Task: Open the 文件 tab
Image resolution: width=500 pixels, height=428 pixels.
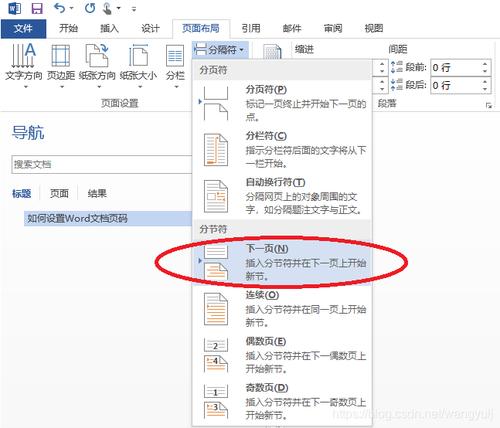Action: point(23,29)
